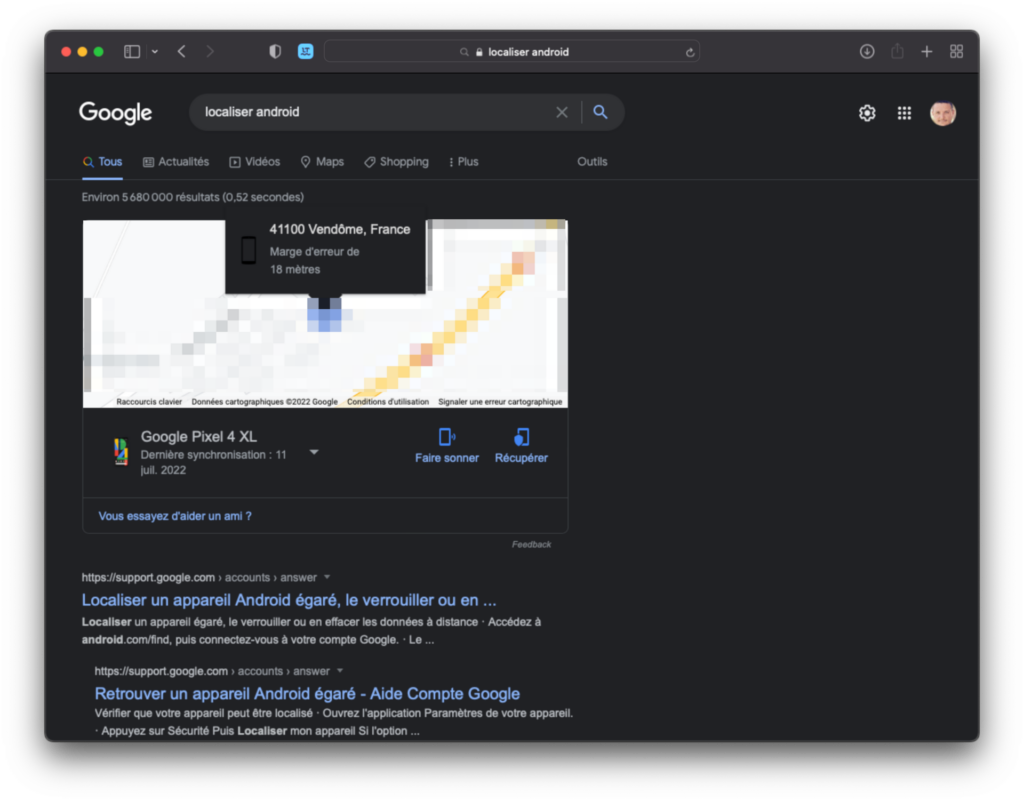Switch to the Vidéos tab
Screen dimensions: 1024x801
coord(255,162)
